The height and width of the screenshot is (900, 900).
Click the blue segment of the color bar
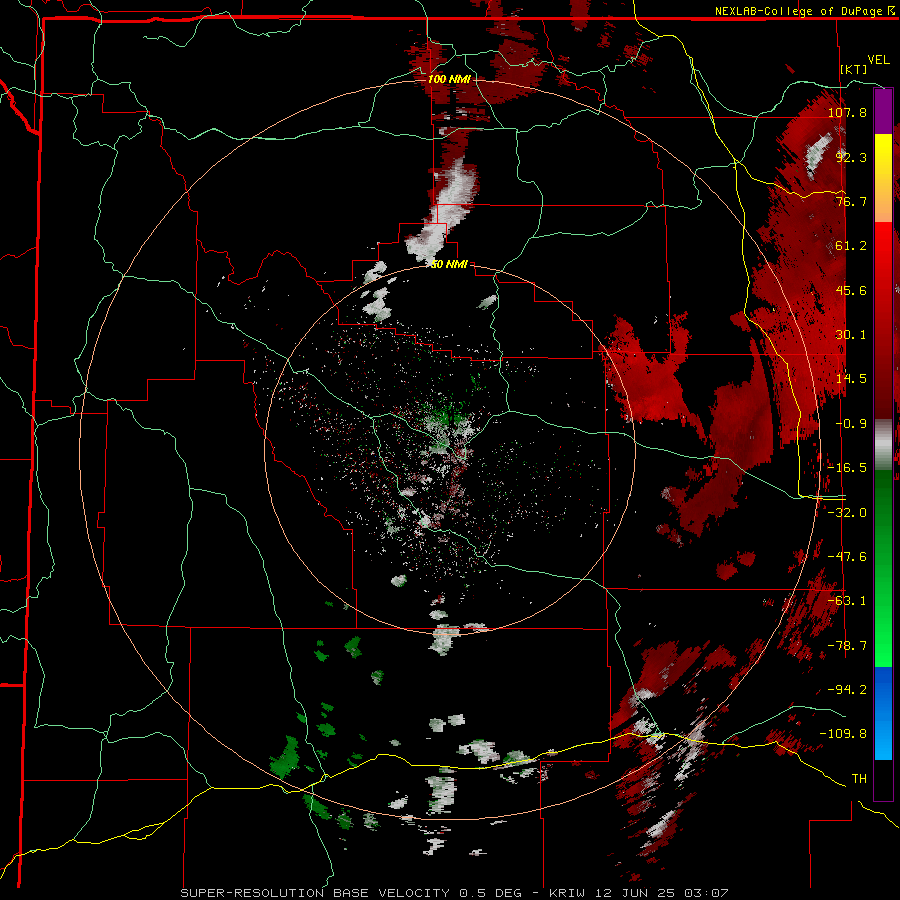(x=883, y=713)
